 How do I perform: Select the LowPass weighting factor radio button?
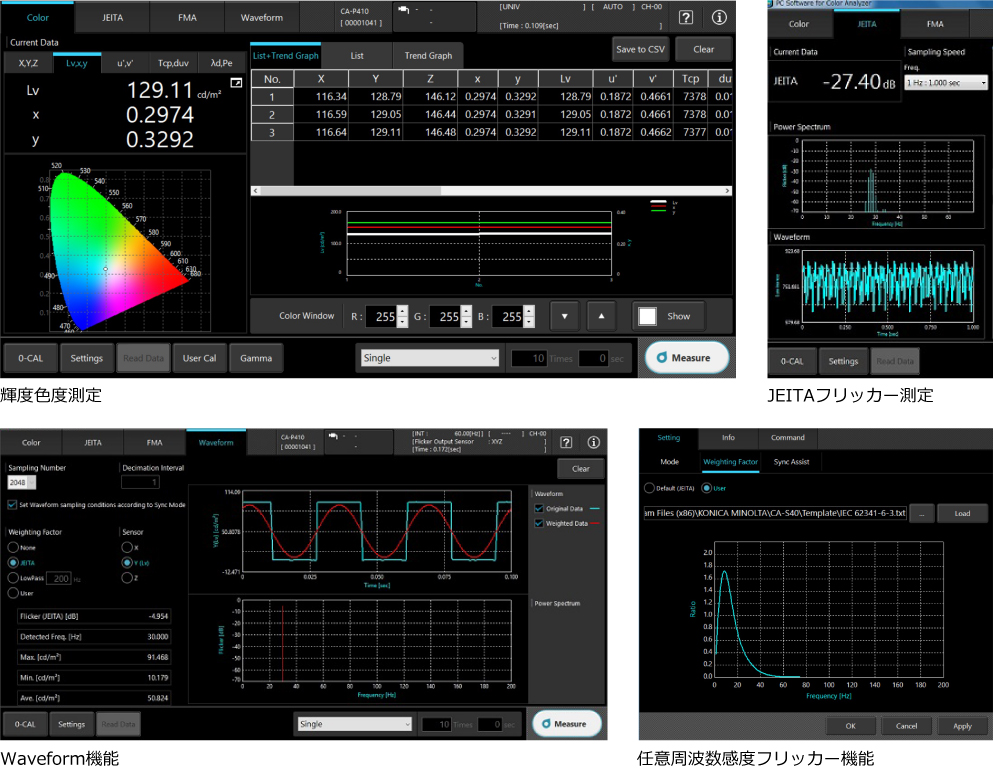tap(13, 578)
